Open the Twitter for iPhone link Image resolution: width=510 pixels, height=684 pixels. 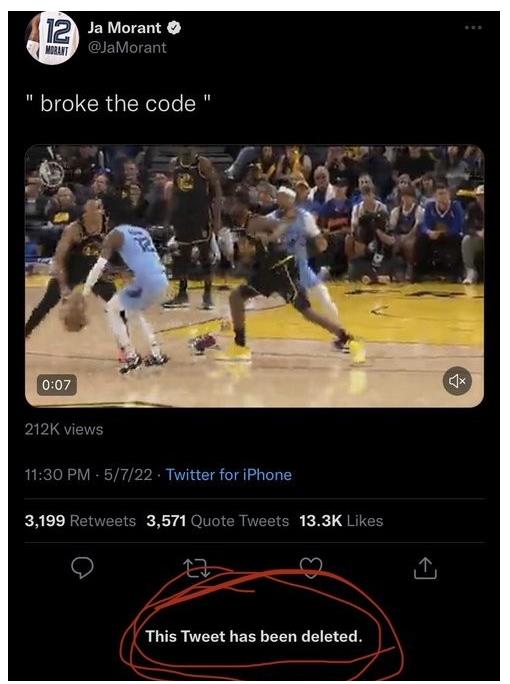point(229,475)
